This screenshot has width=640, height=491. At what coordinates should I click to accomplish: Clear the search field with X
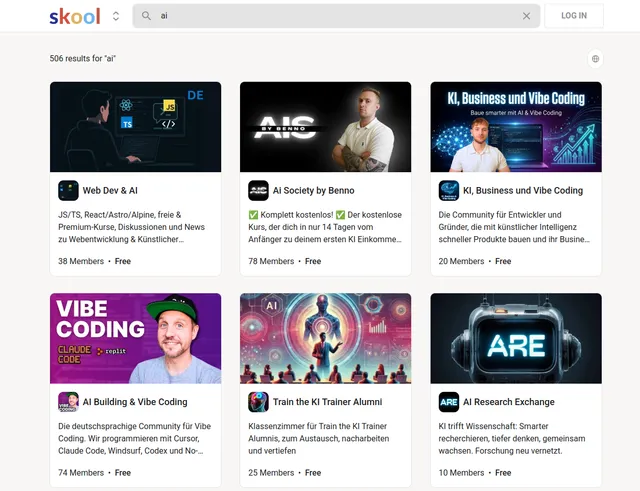[526, 16]
